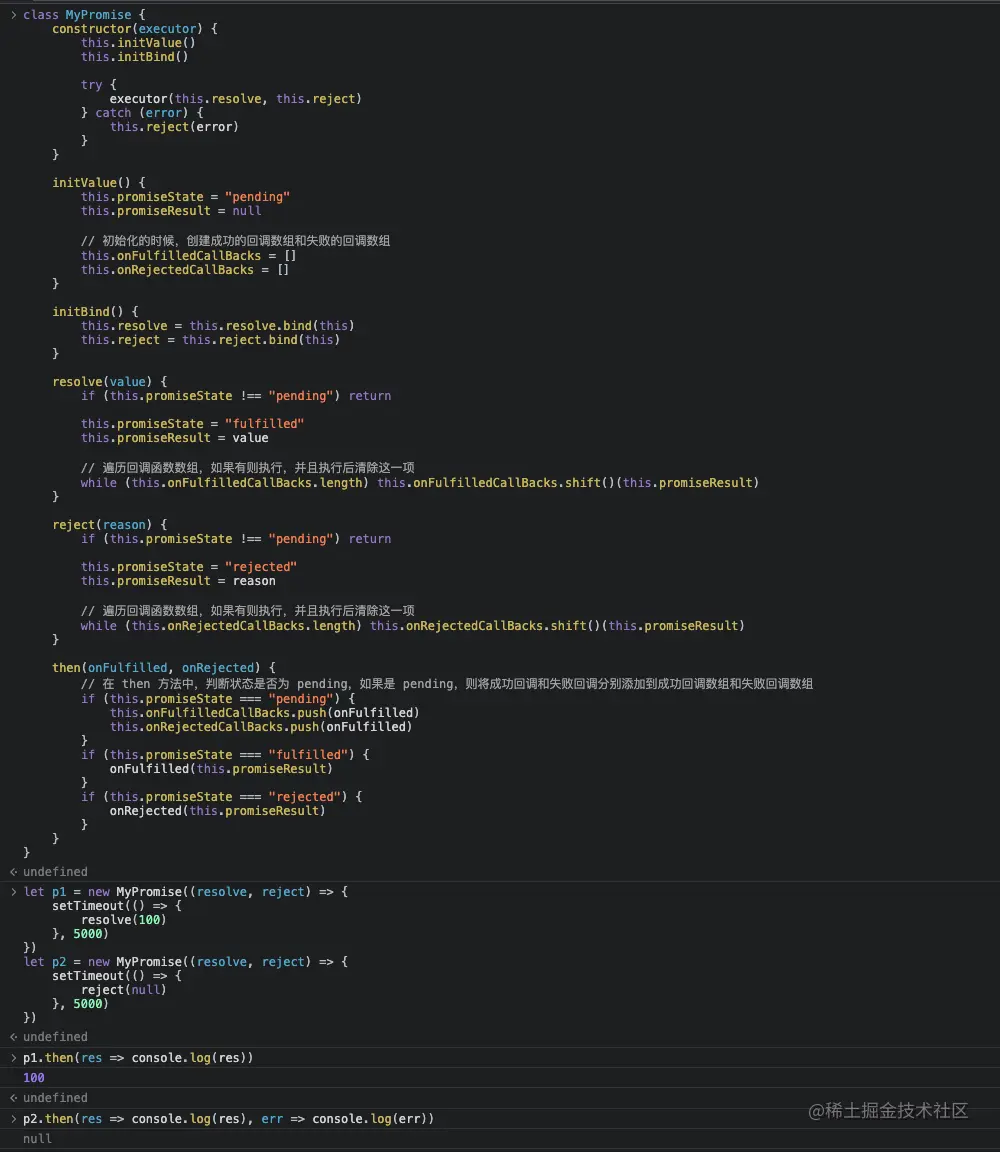Click the input chevron beside class MyPromise

(13, 15)
